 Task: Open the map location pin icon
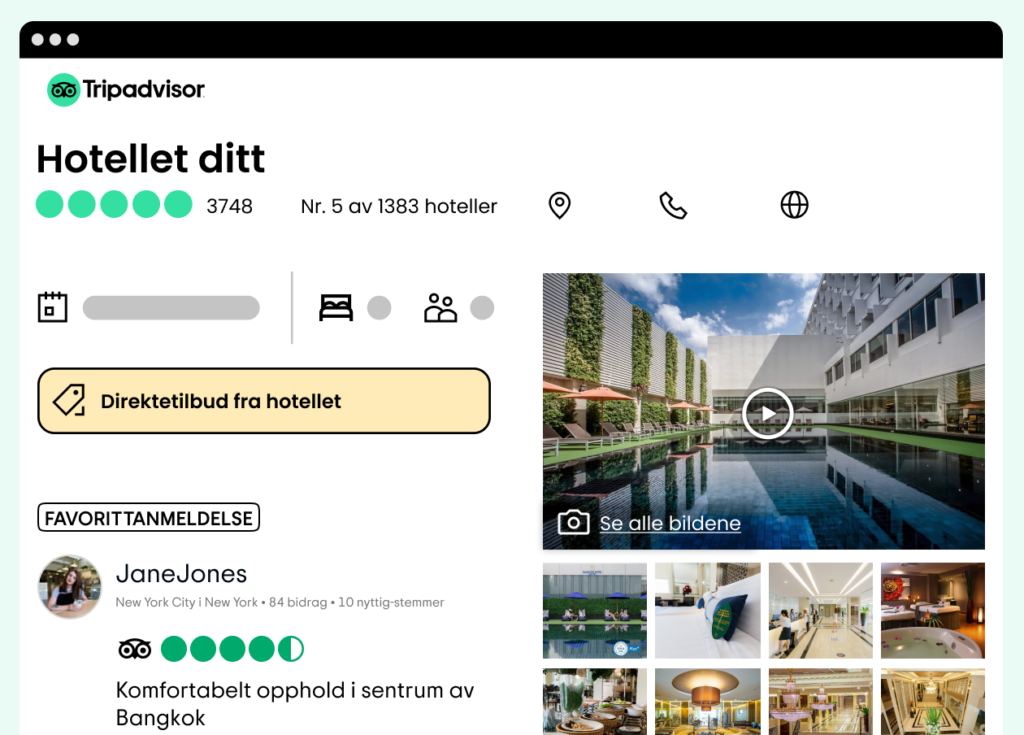[x=559, y=205]
